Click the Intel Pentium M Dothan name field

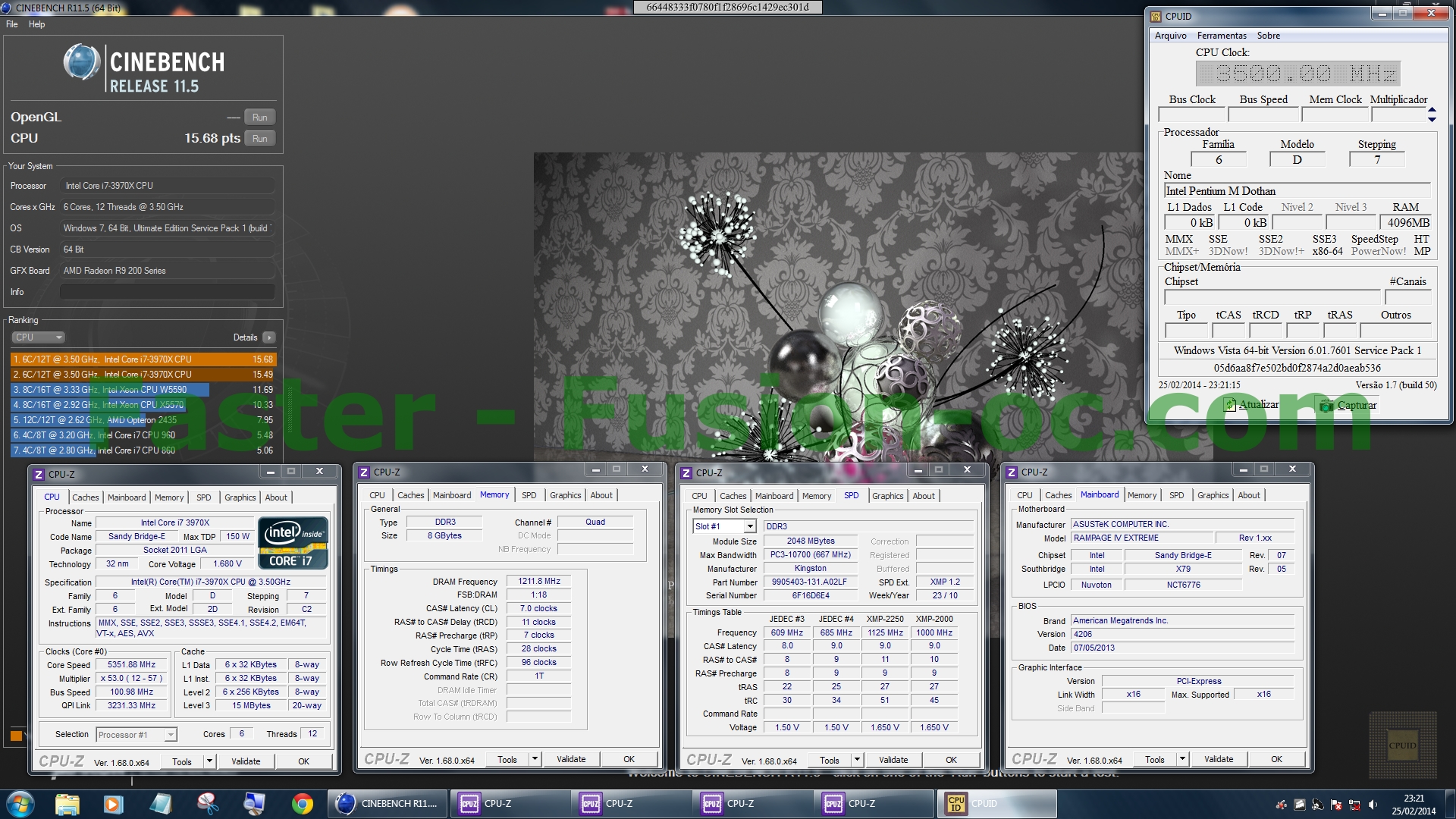click(1298, 191)
